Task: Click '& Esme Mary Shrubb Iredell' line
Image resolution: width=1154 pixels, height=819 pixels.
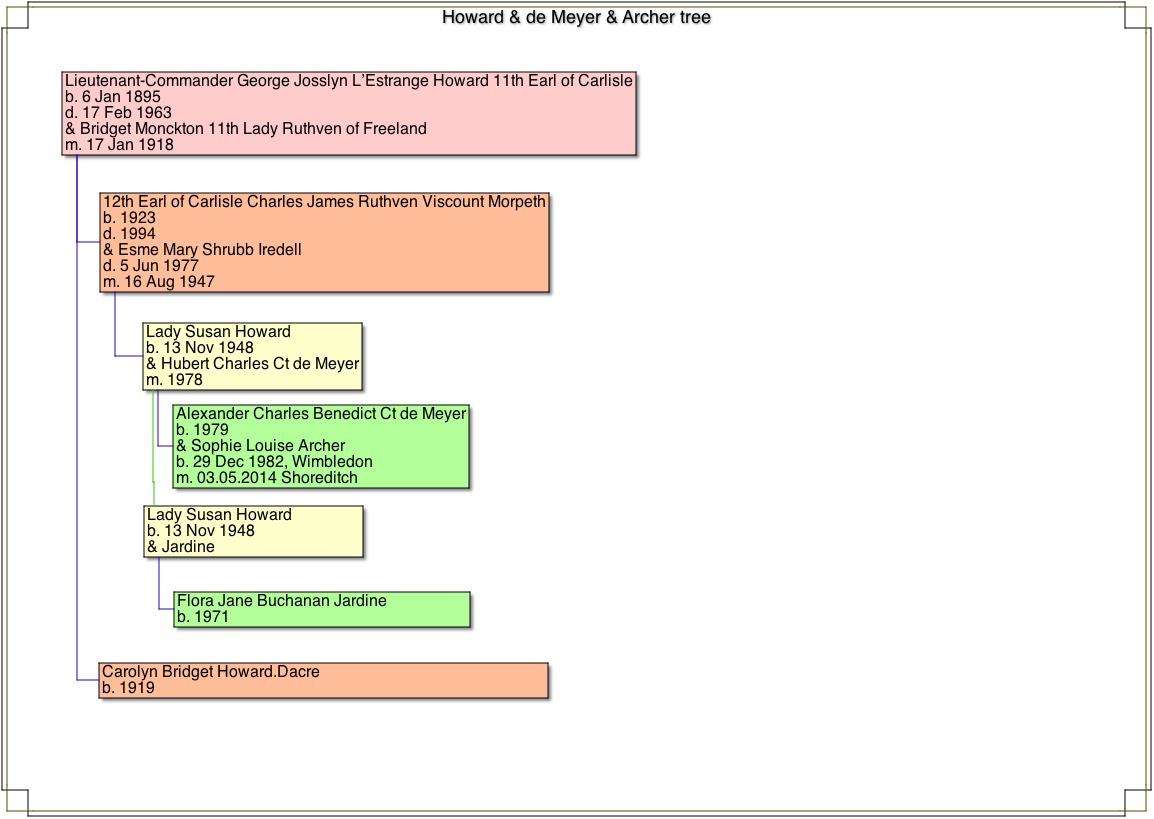Action: [x=202, y=249]
